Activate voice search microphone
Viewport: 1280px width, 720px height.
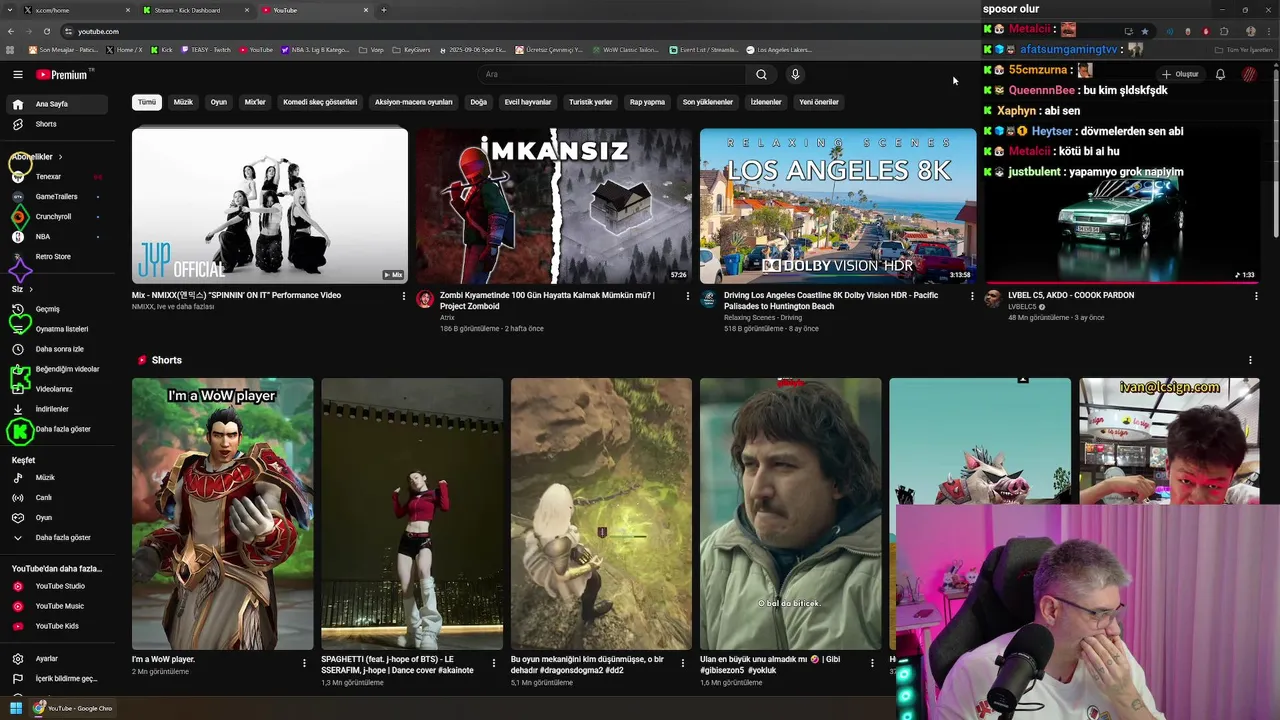point(795,74)
